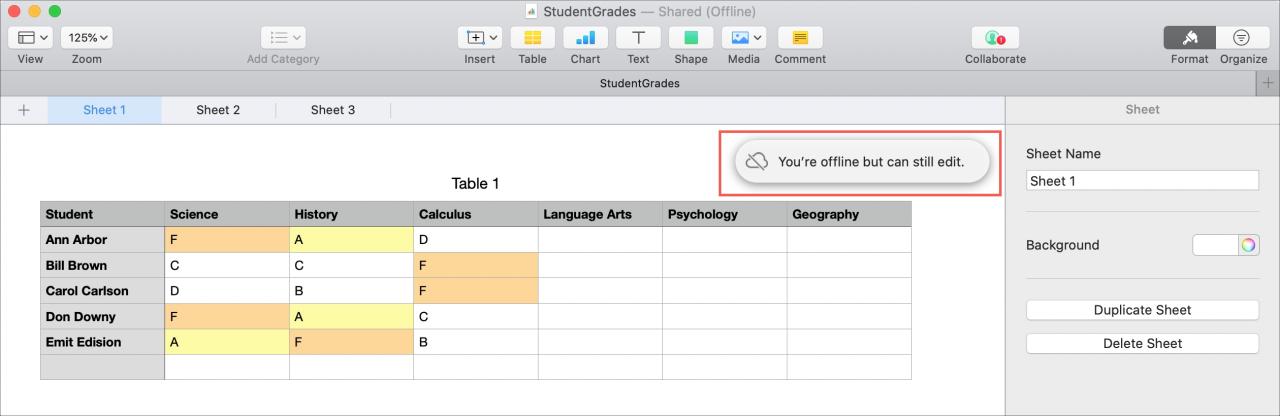Open the Insert formula menu

click(x=479, y=38)
